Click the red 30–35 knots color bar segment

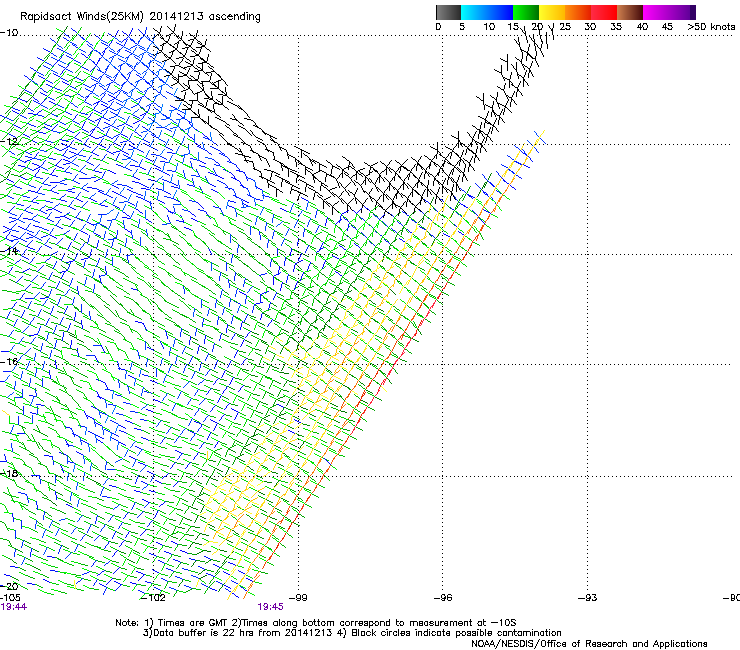[604, 12]
